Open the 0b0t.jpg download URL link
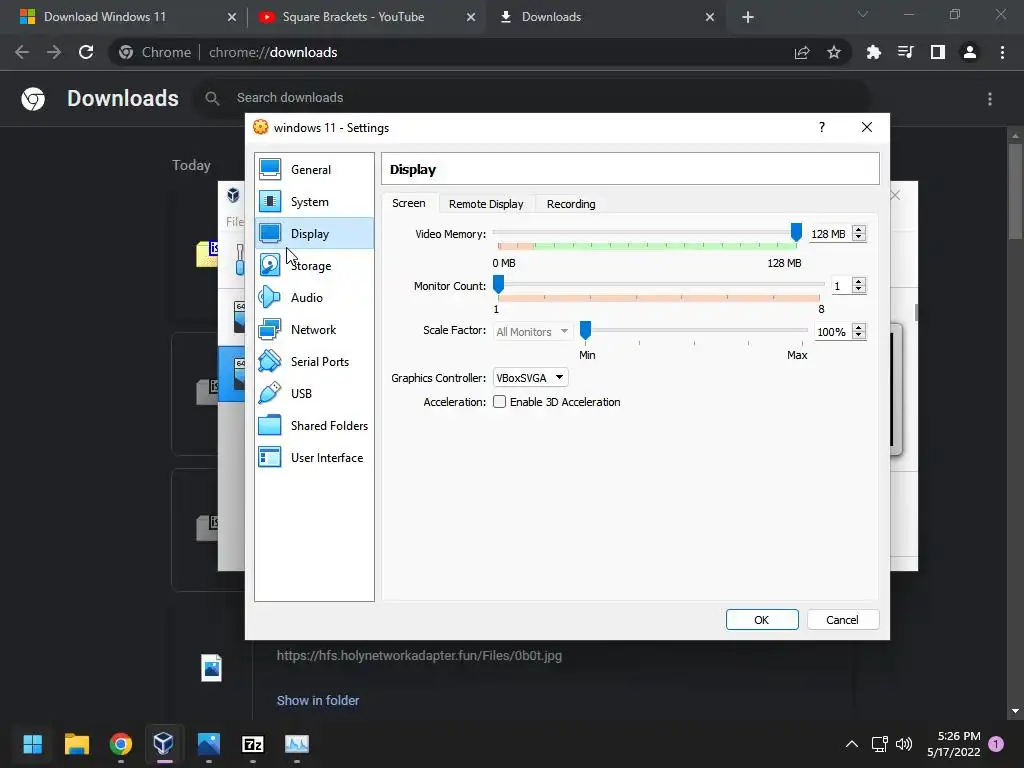 419,656
